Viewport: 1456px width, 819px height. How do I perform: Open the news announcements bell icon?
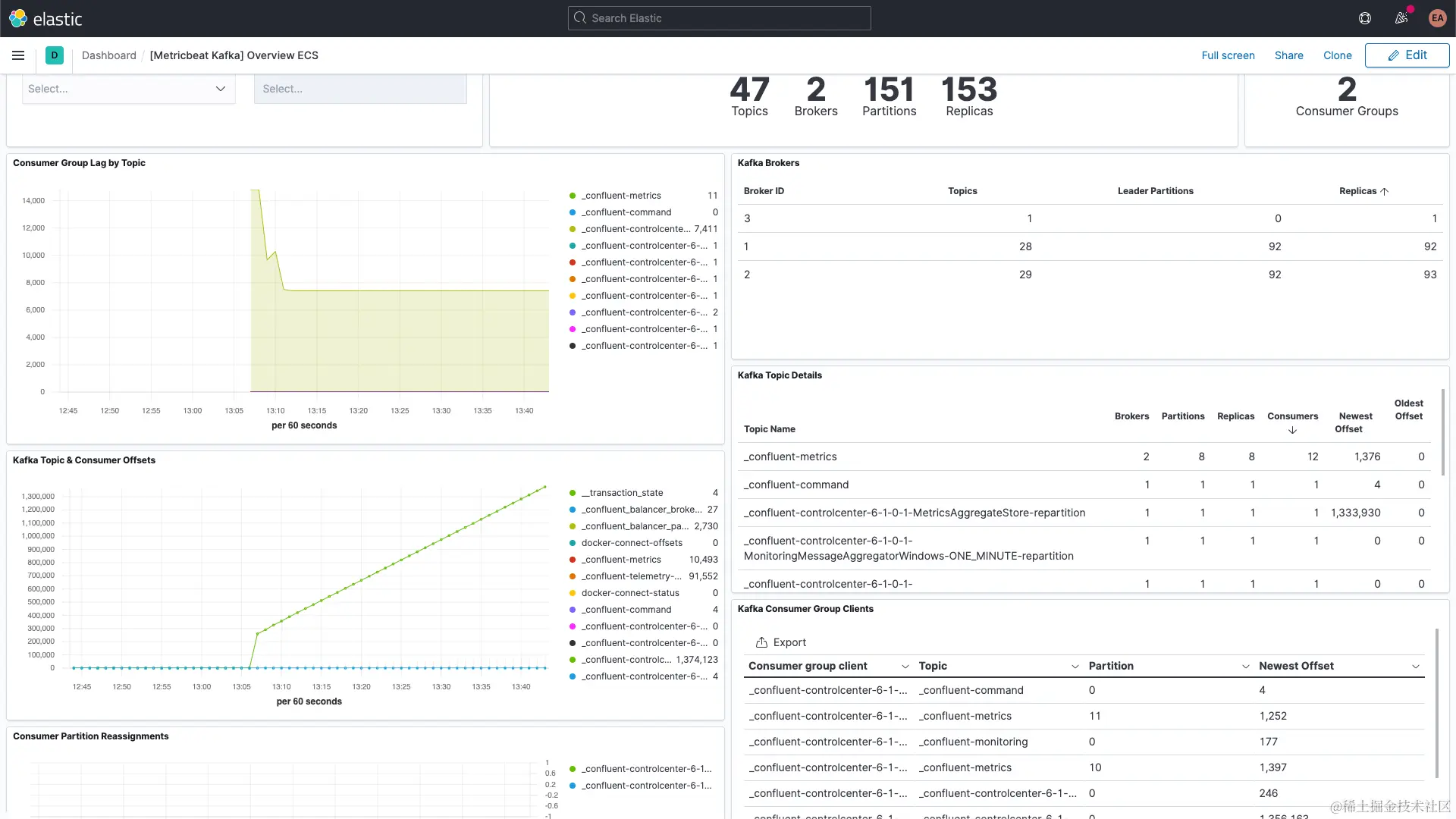click(x=1401, y=18)
